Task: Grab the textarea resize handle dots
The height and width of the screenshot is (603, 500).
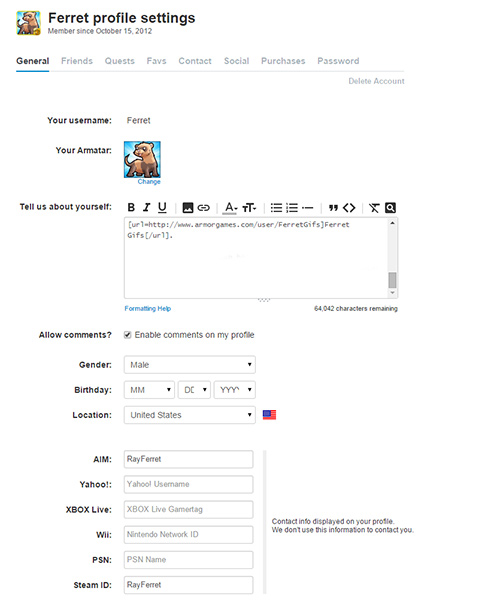Action: tap(264, 300)
